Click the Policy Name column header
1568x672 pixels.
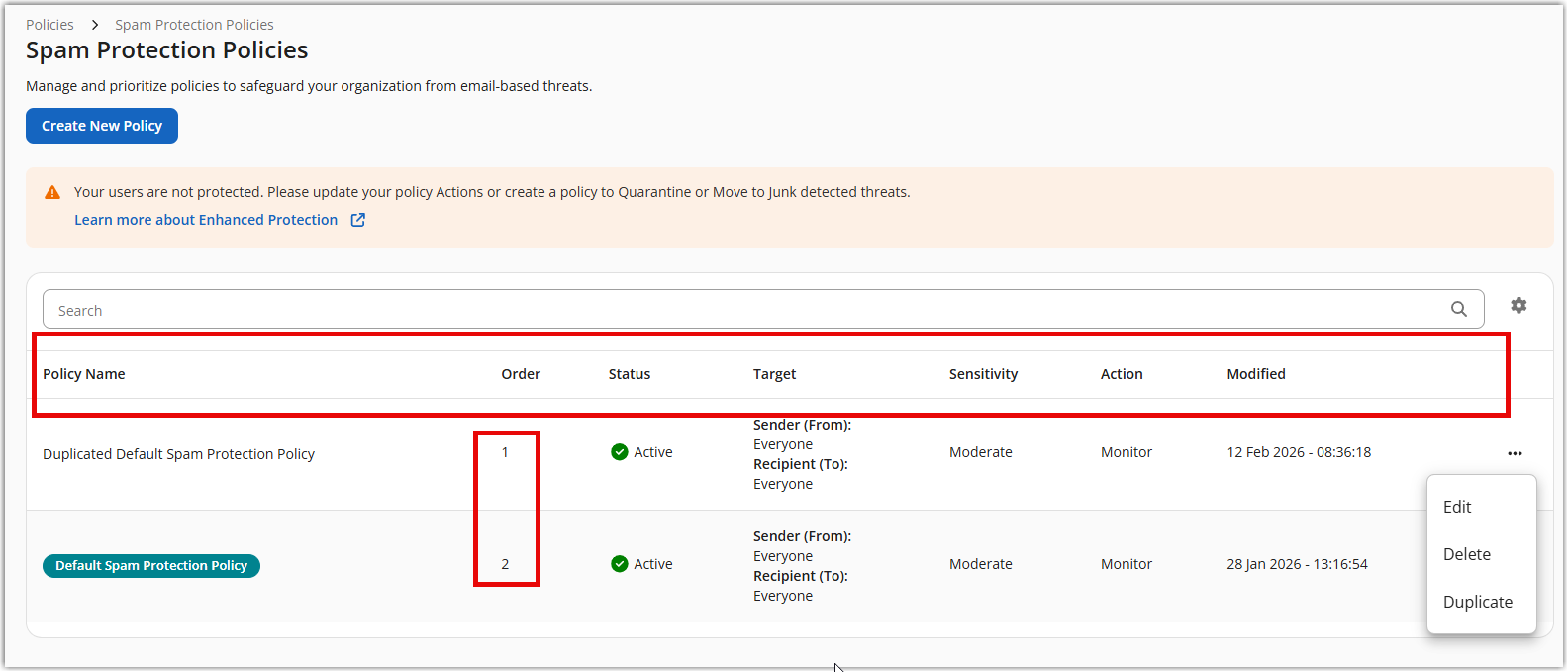pyautogui.click(x=84, y=374)
